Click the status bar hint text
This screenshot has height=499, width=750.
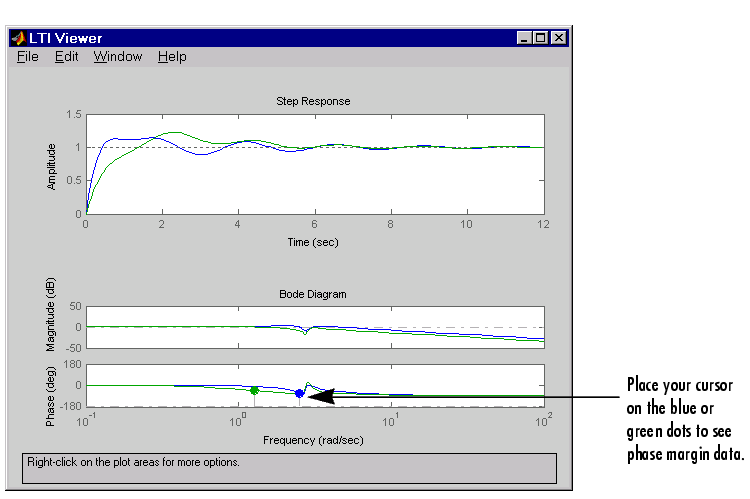click(x=133, y=462)
